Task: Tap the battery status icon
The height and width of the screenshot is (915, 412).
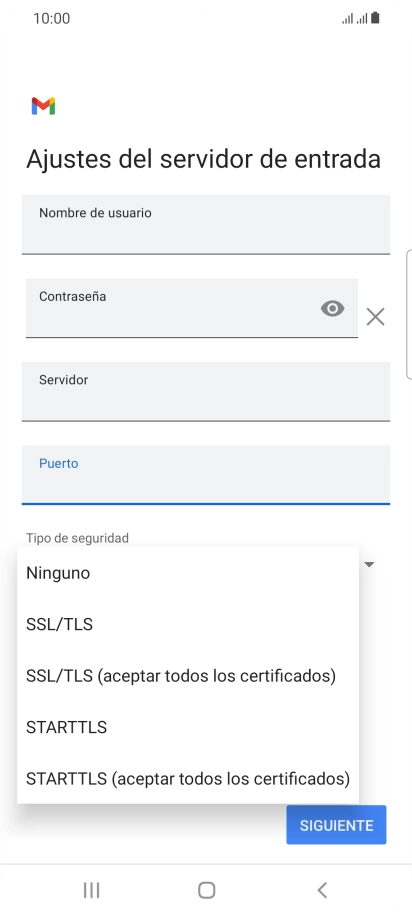Action: pyautogui.click(x=375, y=18)
